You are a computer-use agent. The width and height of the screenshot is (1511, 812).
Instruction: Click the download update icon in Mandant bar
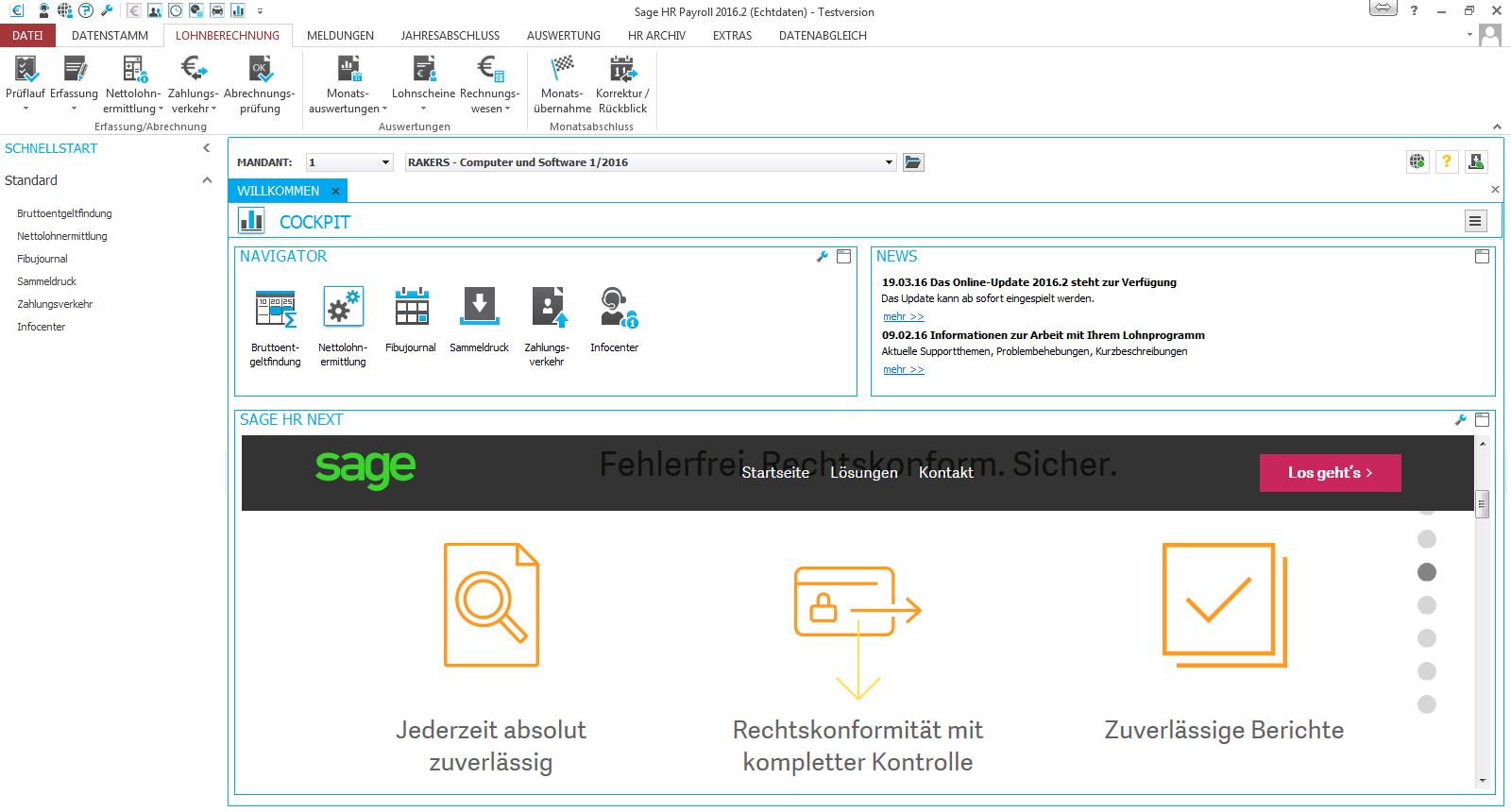(x=1476, y=162)
